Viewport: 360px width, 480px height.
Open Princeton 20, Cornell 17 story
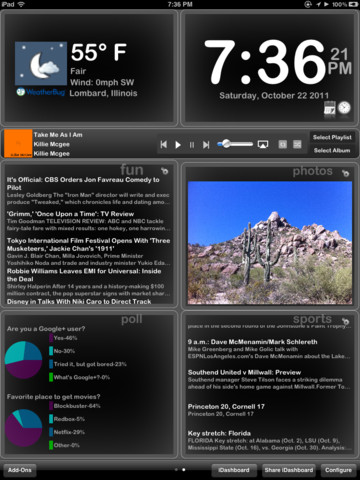pos(226,407)
